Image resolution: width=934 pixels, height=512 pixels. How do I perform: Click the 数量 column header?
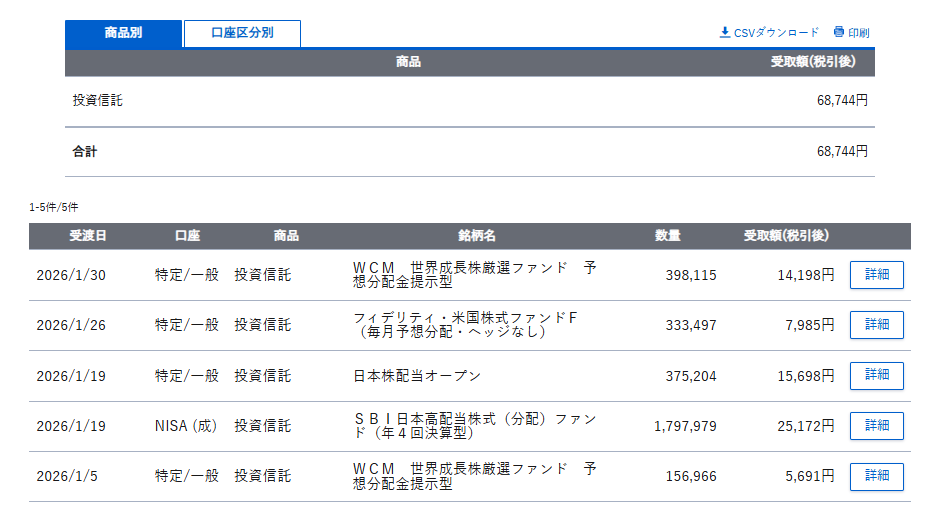668,236
